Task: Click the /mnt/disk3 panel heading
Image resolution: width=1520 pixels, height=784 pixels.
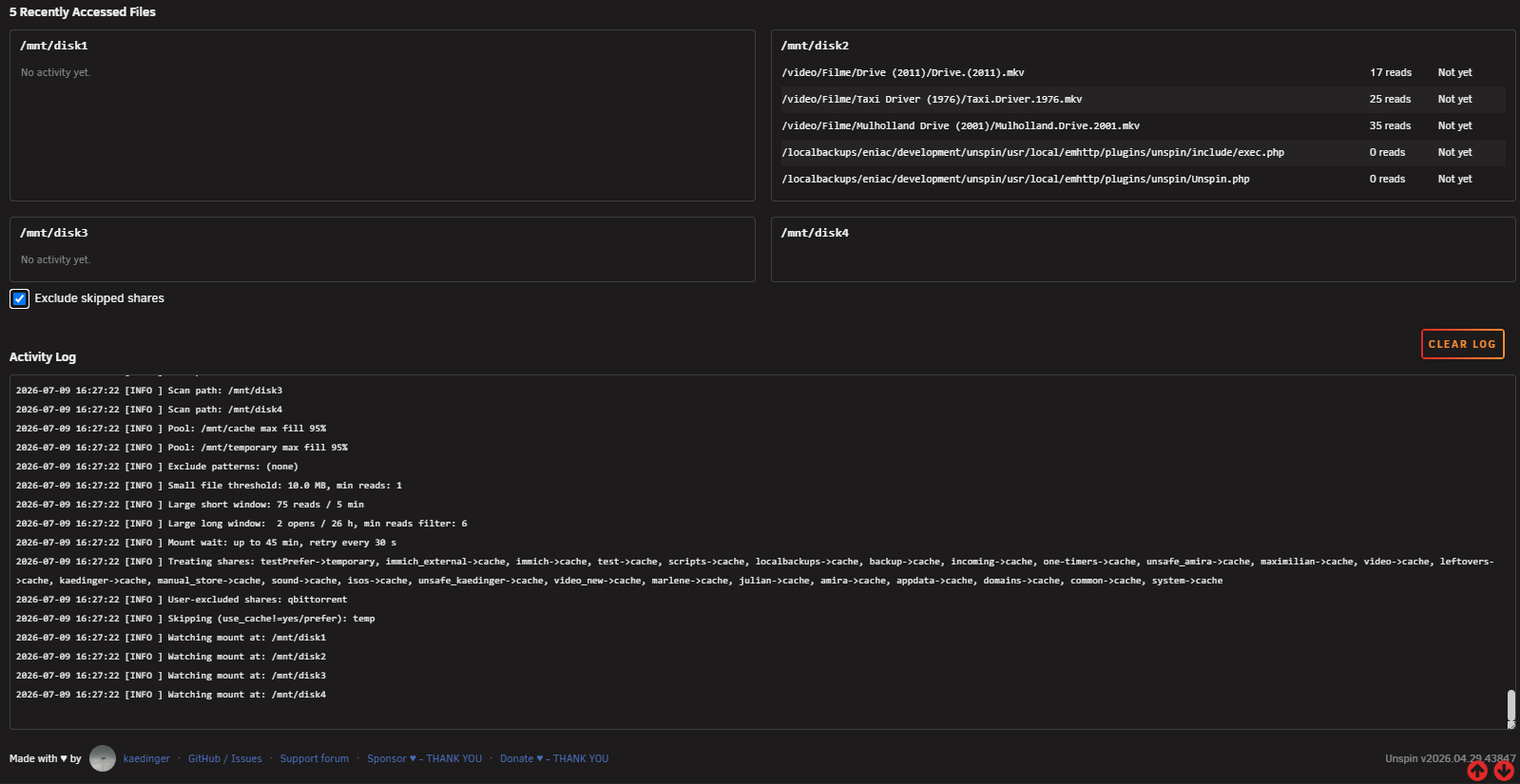Action: point(54,233)
